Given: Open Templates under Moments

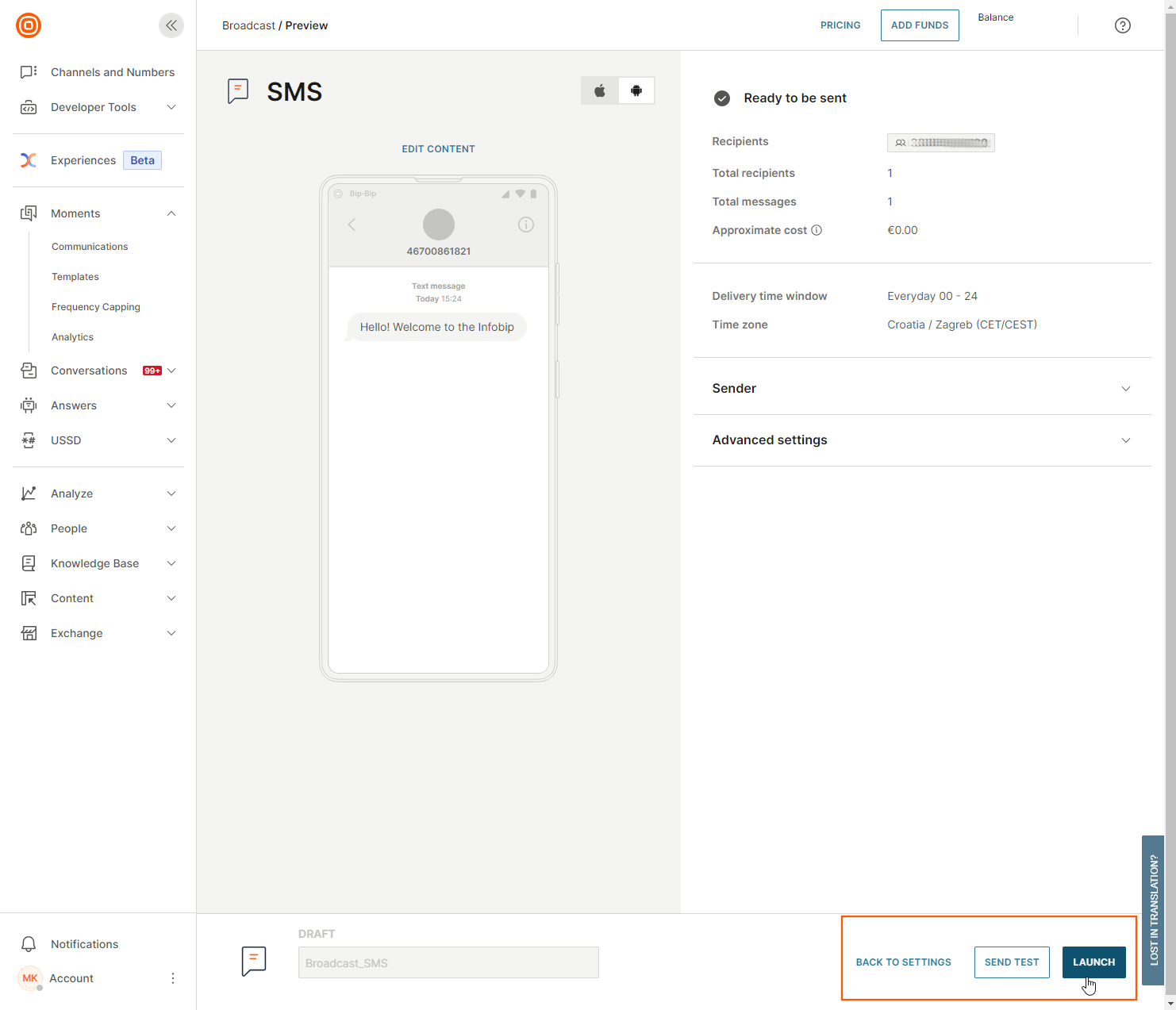Looking at the screenshot, I should click(x=75, y=277).
